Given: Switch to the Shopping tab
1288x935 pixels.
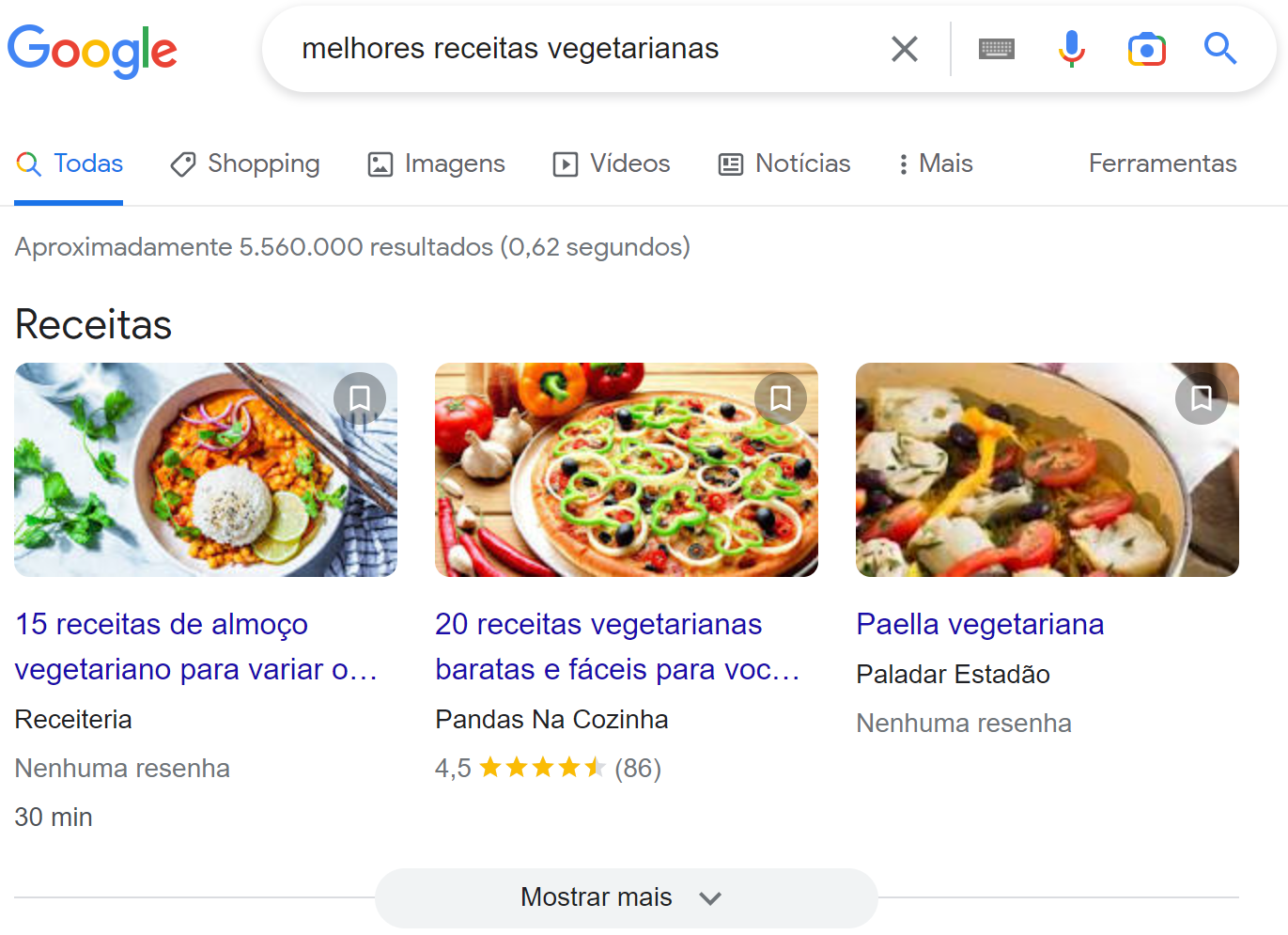Looking at the screenshot, I should pyautogui.click(x=244, y=164).
